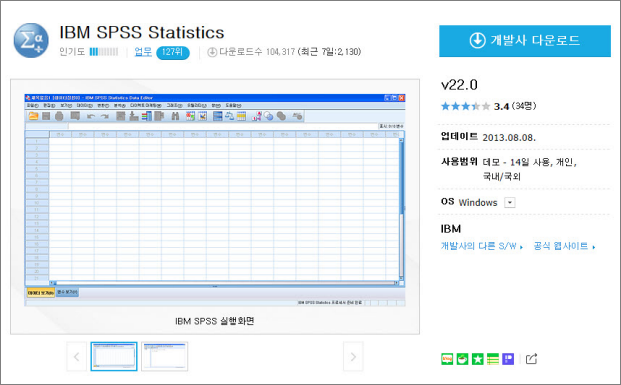
Task: Switch to the 데이터 보기 tab
Action: pyautogui.click(x=41, y=293)
